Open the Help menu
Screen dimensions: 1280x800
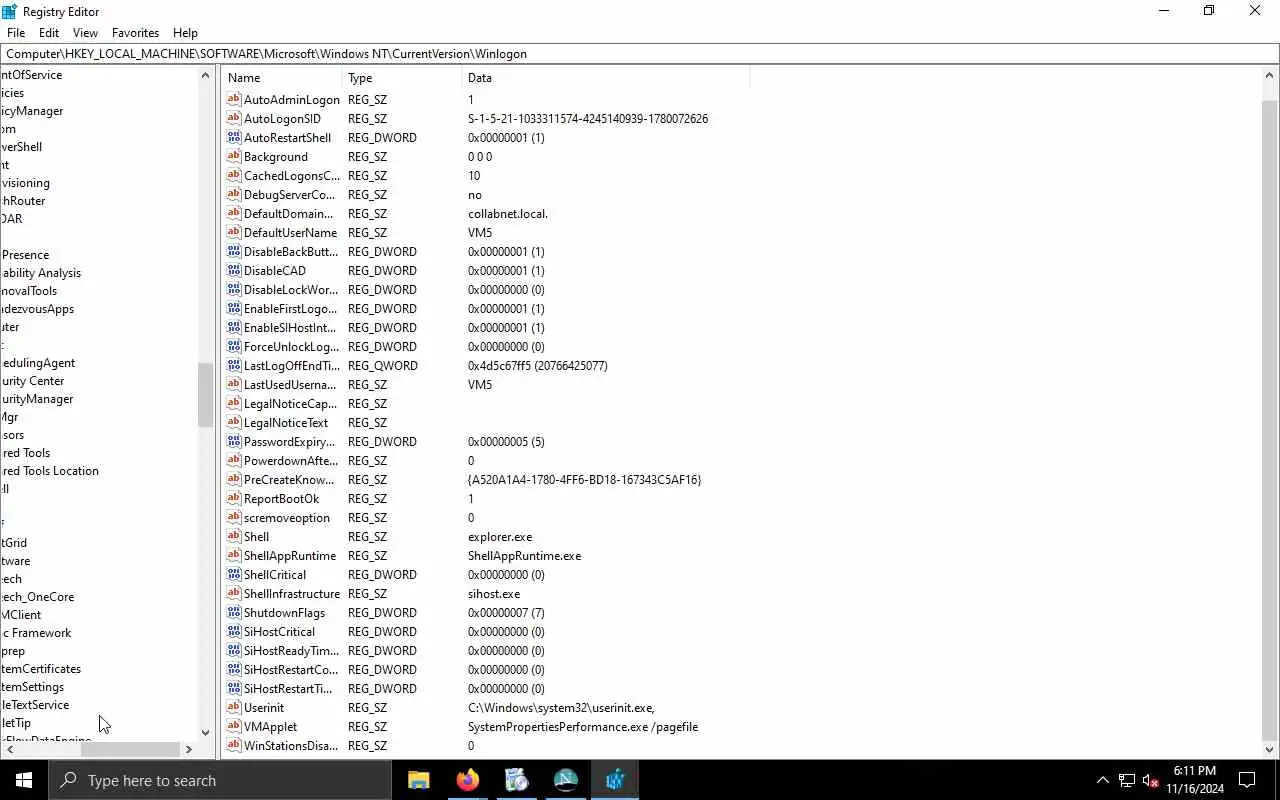[x=185, y=32]
